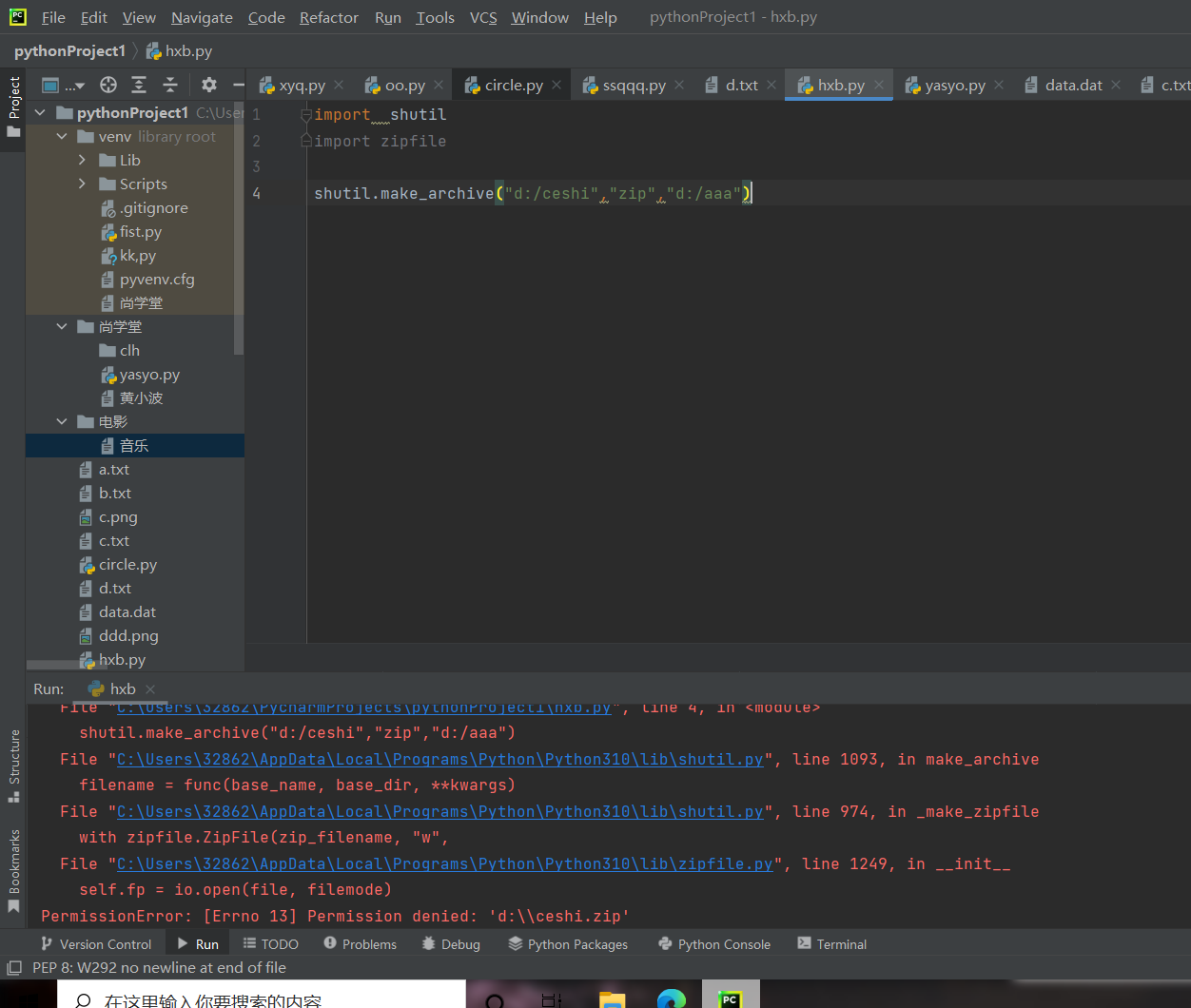Close the d.txt editor tab
This screenshot has height=1008, width=1191.
coord(771,85)
